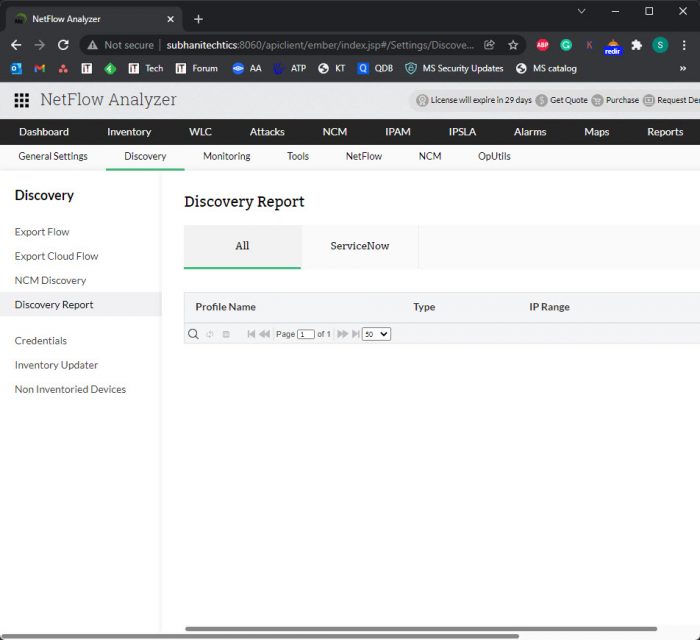The width and height of the screenshot is (700, 640).
Task: Open the Maps menu
Action: [596, 132]
